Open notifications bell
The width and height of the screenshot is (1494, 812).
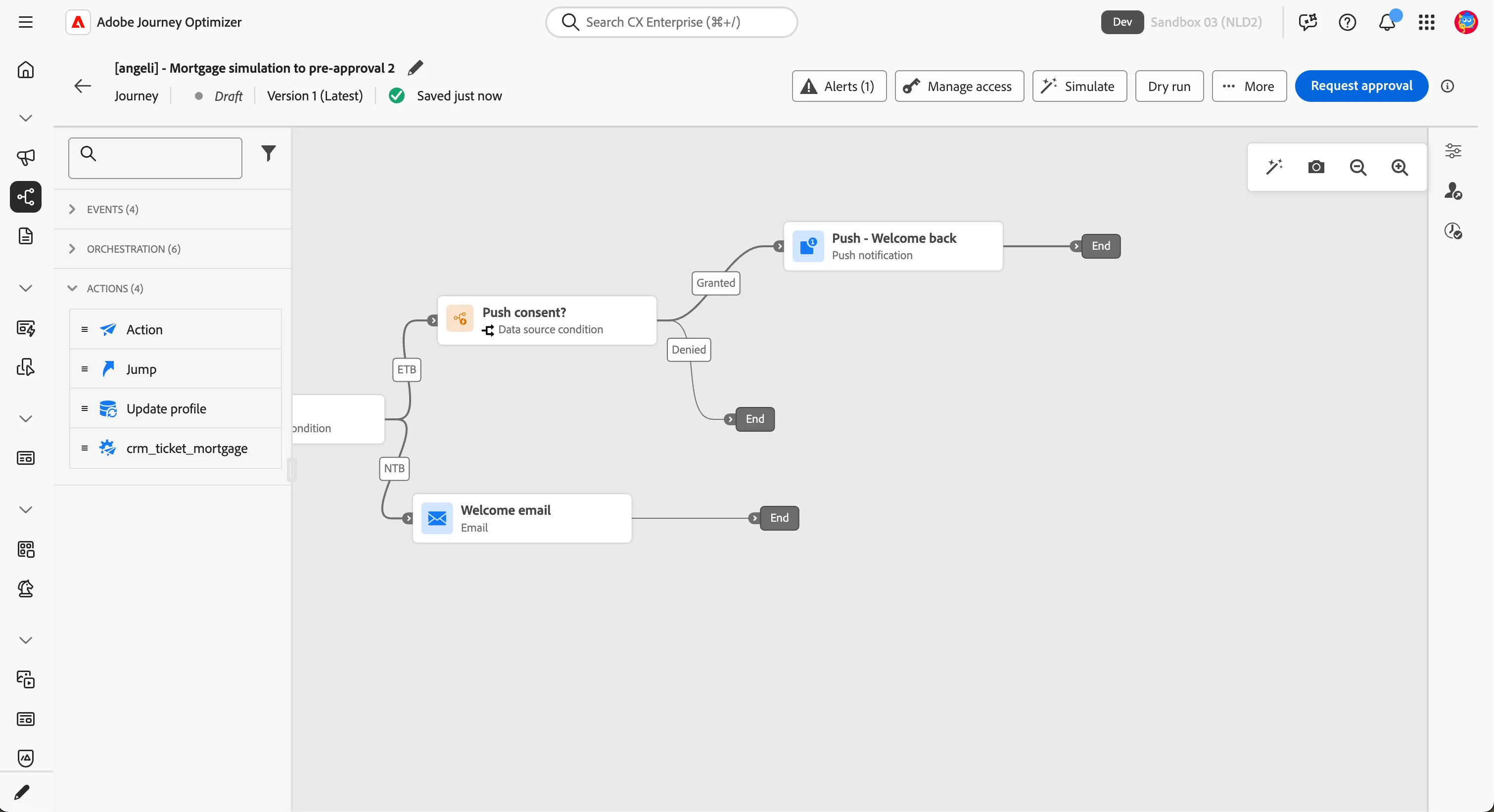1387,22
